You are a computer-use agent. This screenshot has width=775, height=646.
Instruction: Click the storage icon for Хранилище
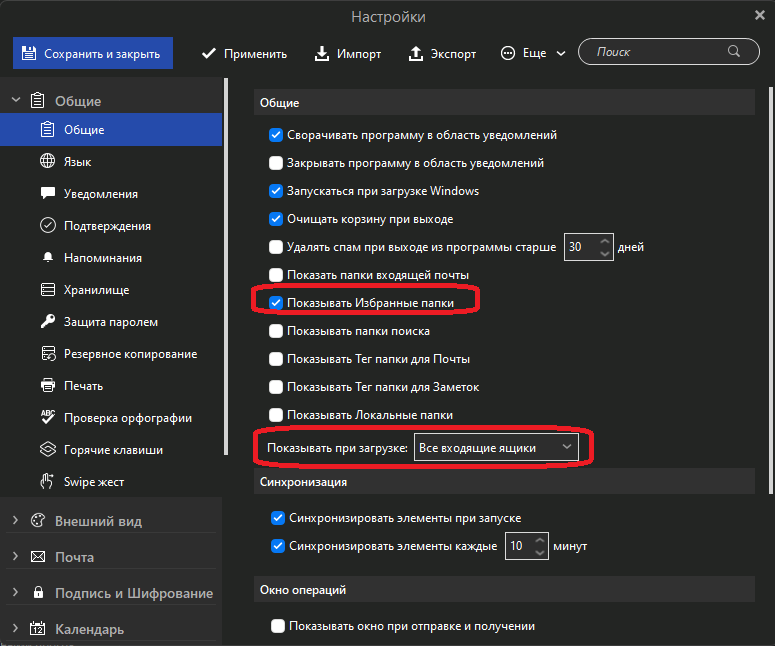coord(47,289)
